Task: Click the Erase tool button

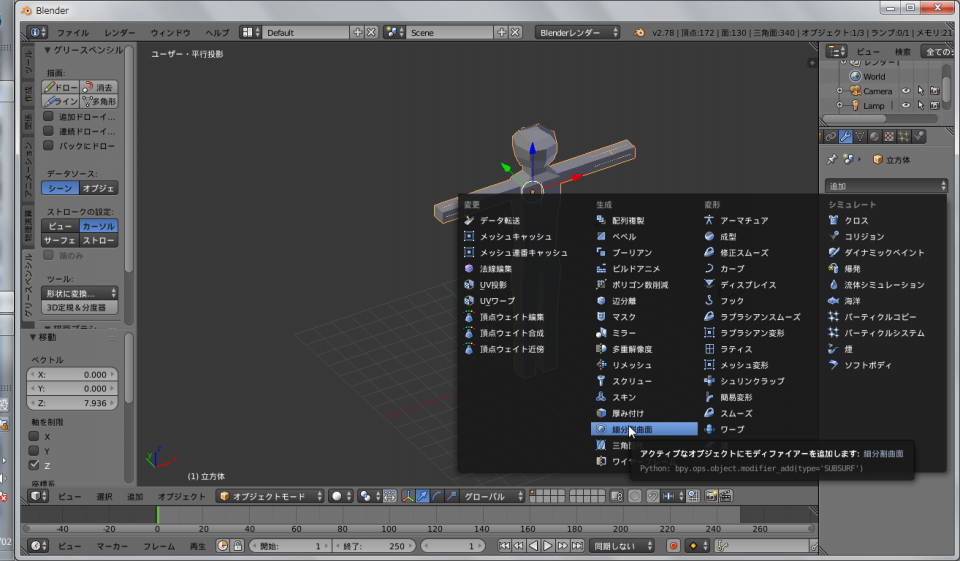Action: [99, 87]
